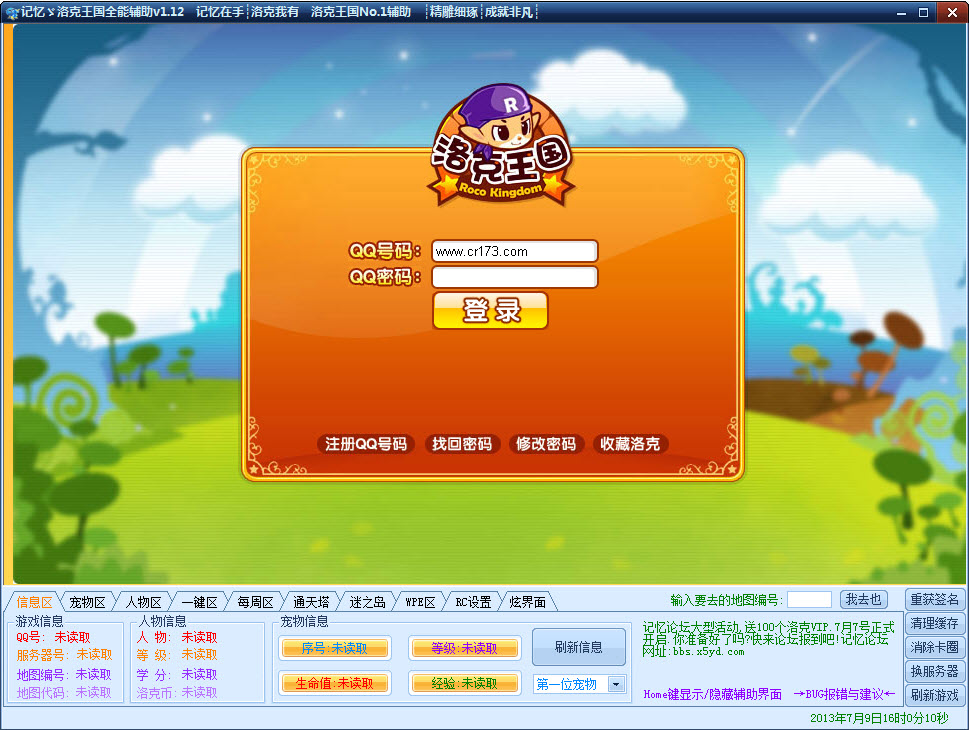Click the 经验:未读取 pet button
The height and width of the screenshot is (730, 969).
[464, 684]
